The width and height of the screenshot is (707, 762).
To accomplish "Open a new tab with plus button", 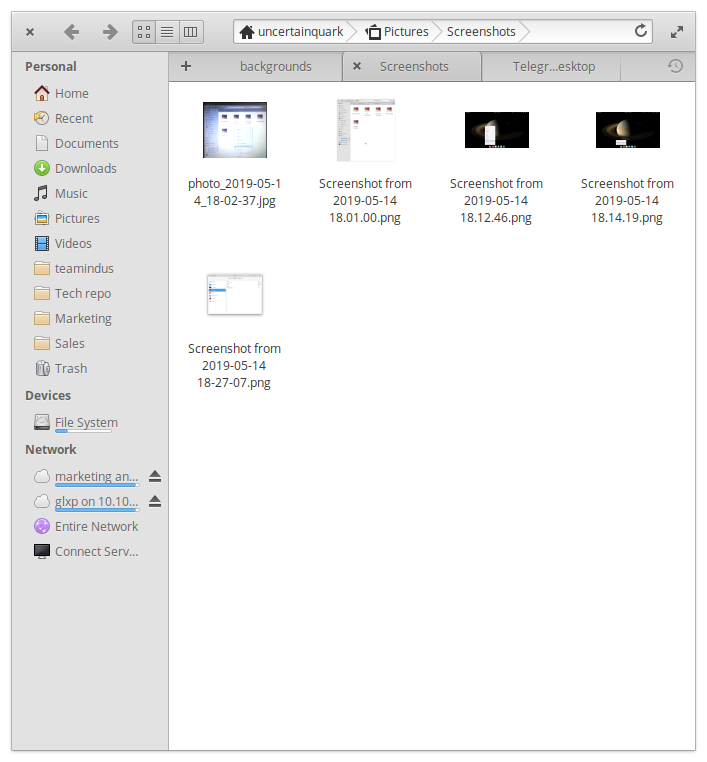I will click(186, 66).
